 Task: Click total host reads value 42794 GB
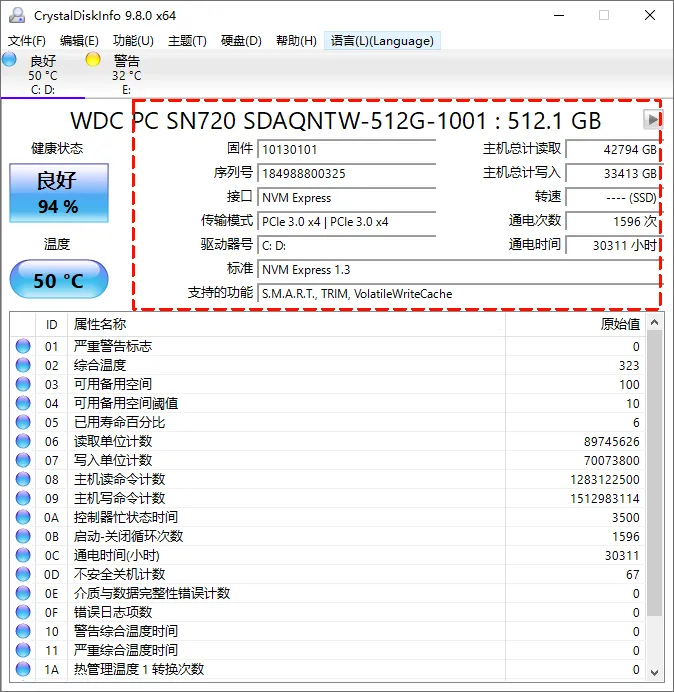[613, 150]
